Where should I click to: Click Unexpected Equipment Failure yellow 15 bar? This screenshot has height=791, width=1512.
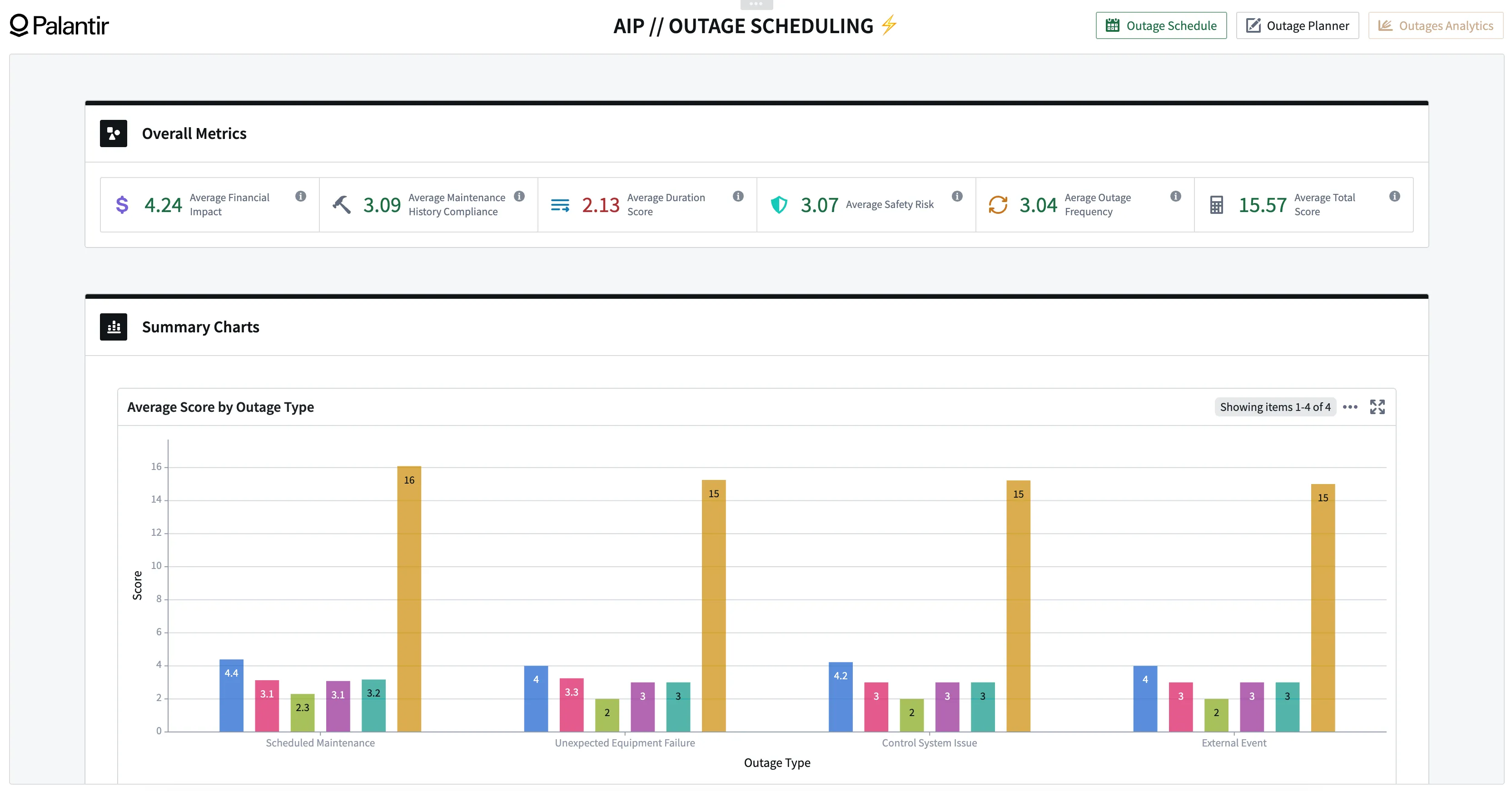[x=713, y=606]
